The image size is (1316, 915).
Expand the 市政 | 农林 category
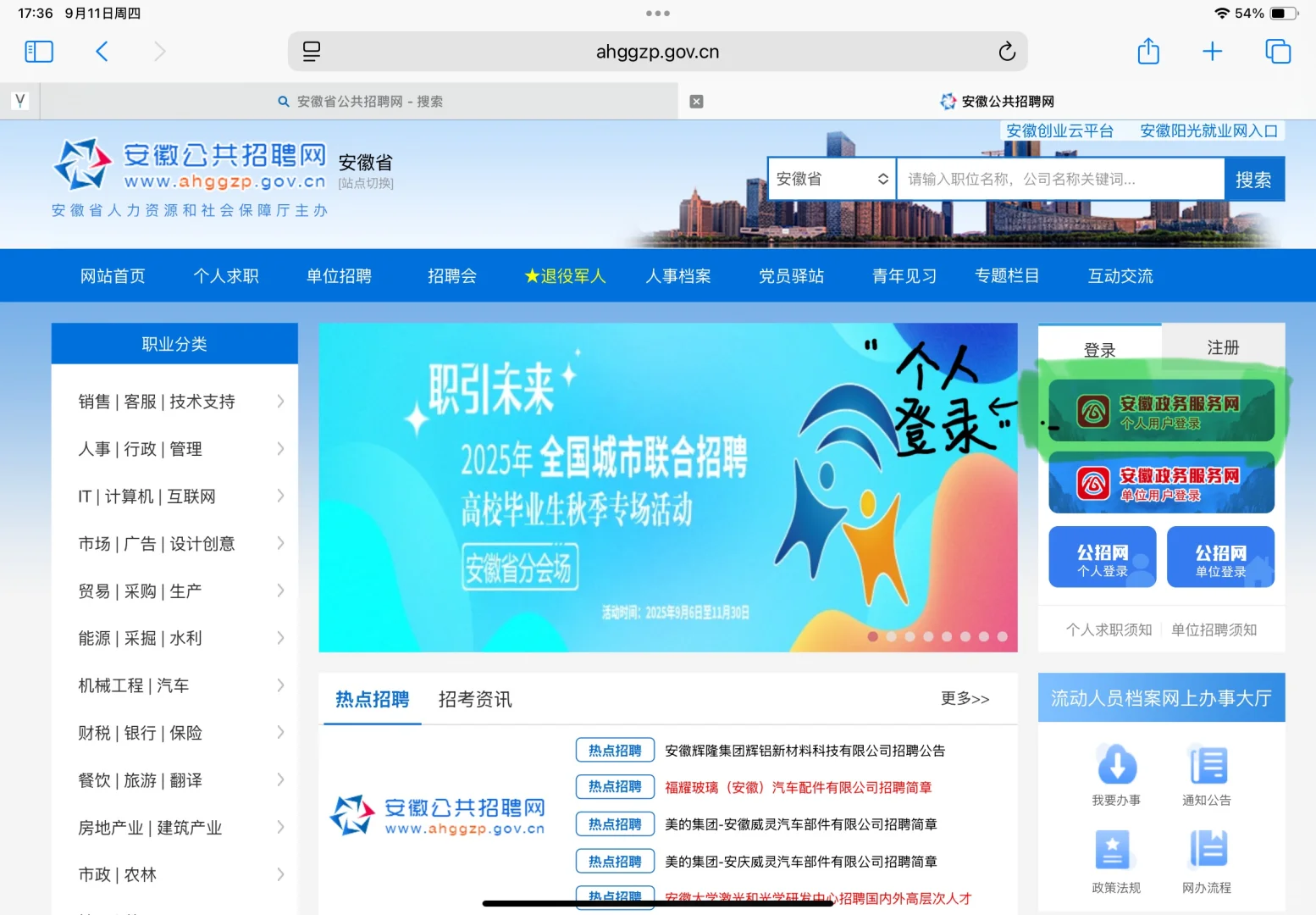pyautogui.click(x=174, y=875)
